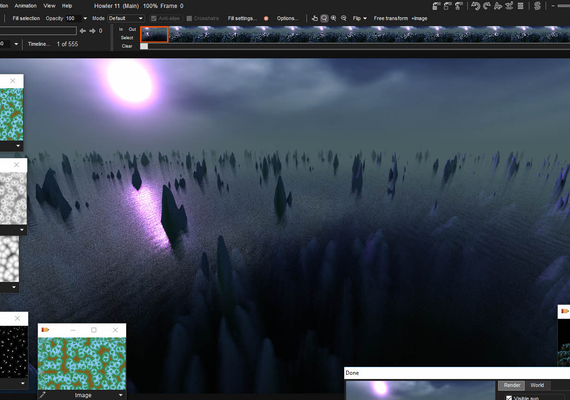Toggle the Visible sun checkbox

[509, 398]
